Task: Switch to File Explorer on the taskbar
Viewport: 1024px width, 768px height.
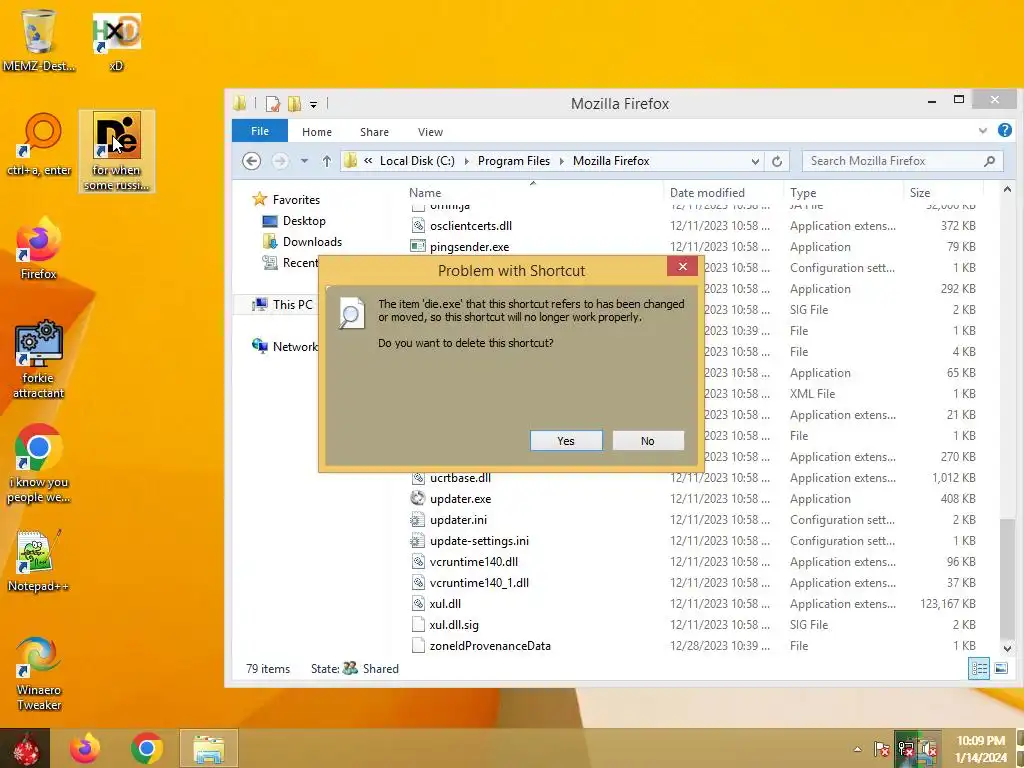Action: [x=209, y=748]
